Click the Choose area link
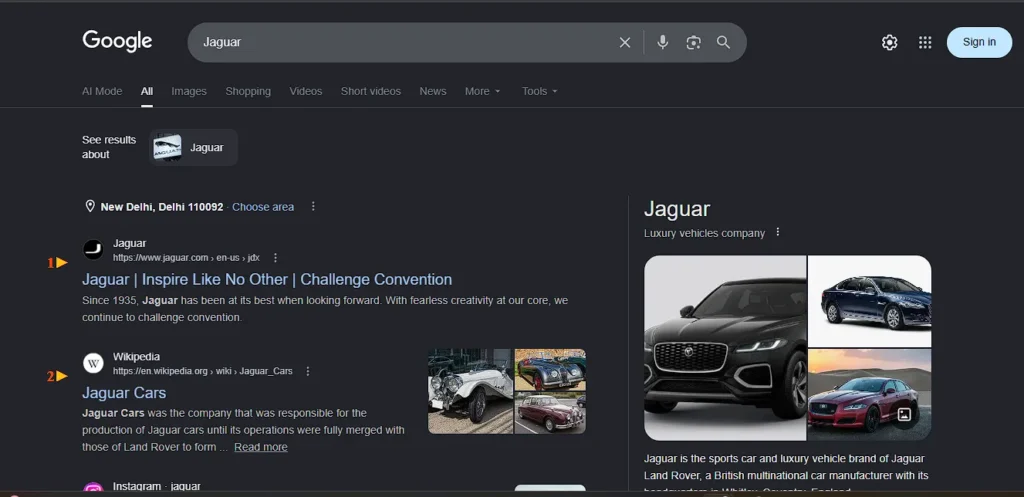The height and width of the screenshot is (497, 1024). coord(263,207)
